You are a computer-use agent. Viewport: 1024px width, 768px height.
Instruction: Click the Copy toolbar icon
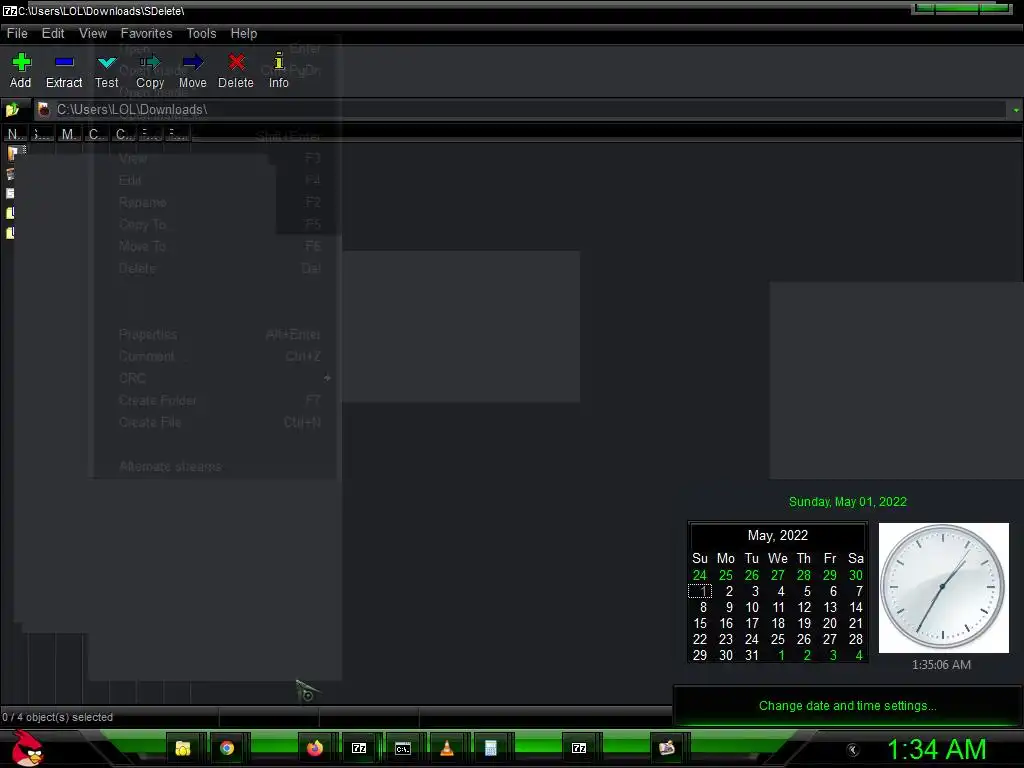150,62
